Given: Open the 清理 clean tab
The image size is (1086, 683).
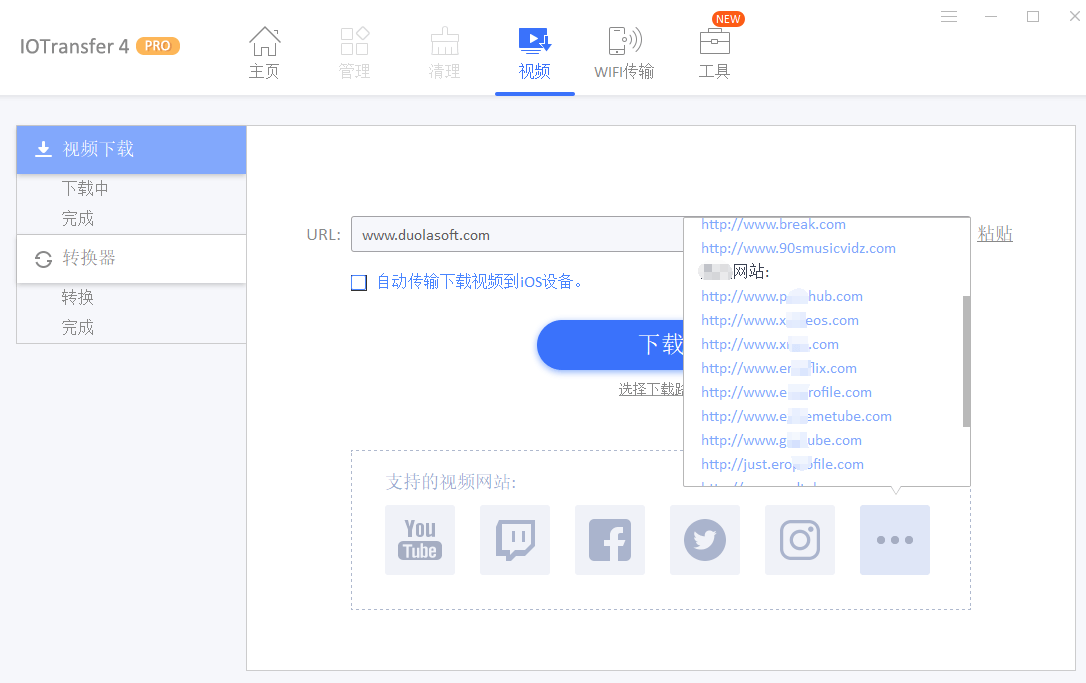Looking at the screenshot, I should 445,53.
